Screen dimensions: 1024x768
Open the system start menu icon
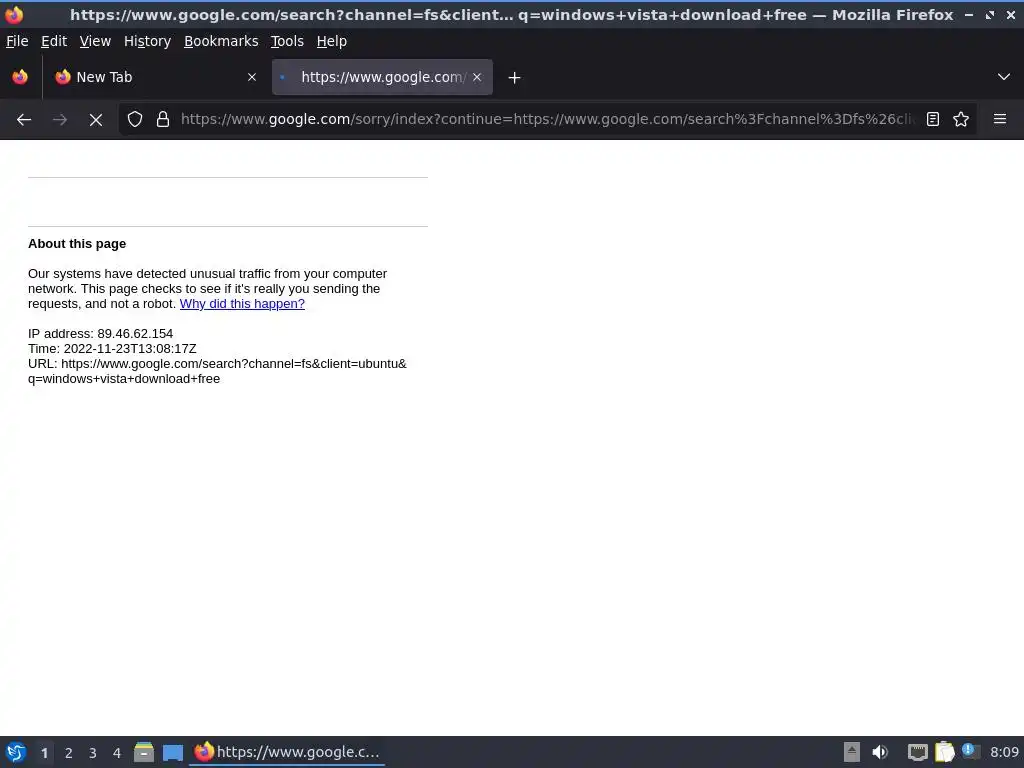coord(16,752)
